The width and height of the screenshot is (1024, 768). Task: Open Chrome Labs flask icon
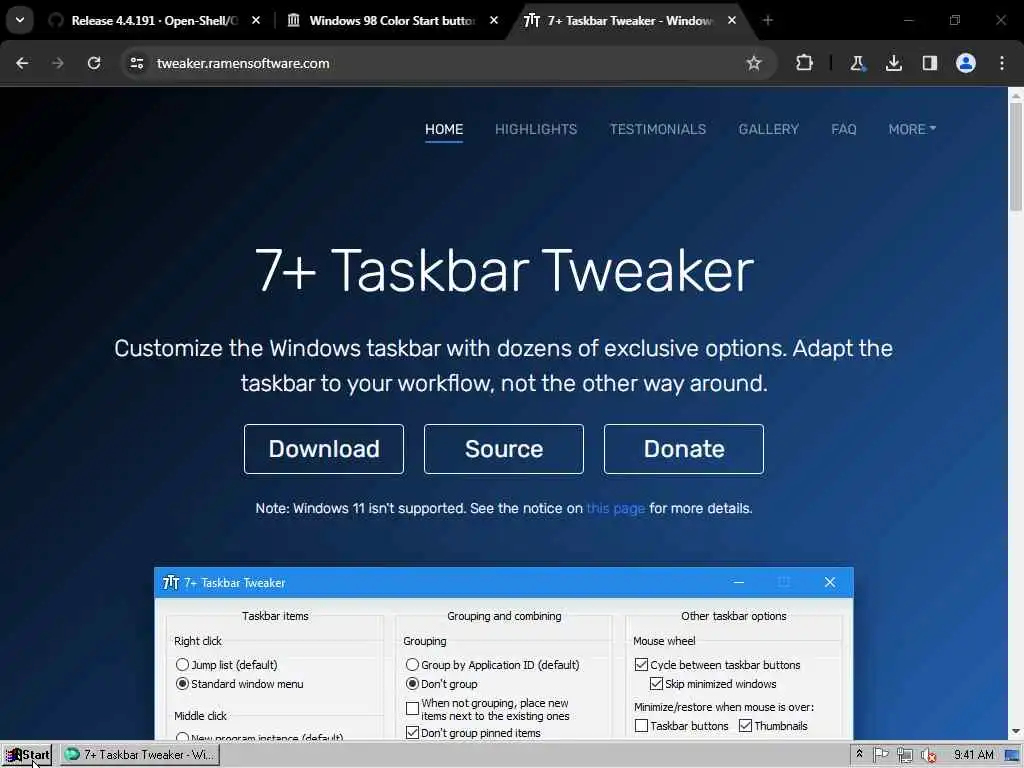click(x=857, y=63)
